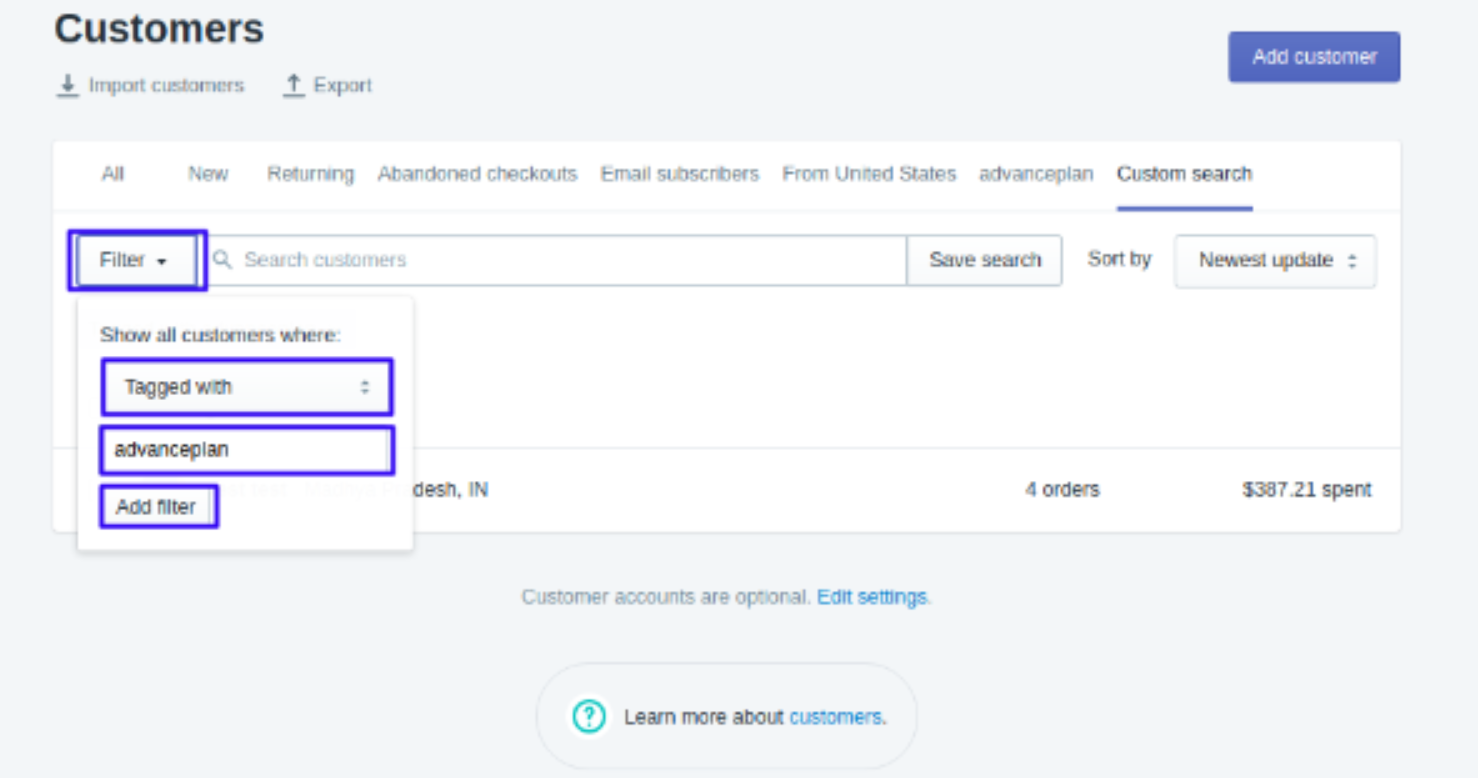Click the search magnifier icon

point(224,260)
